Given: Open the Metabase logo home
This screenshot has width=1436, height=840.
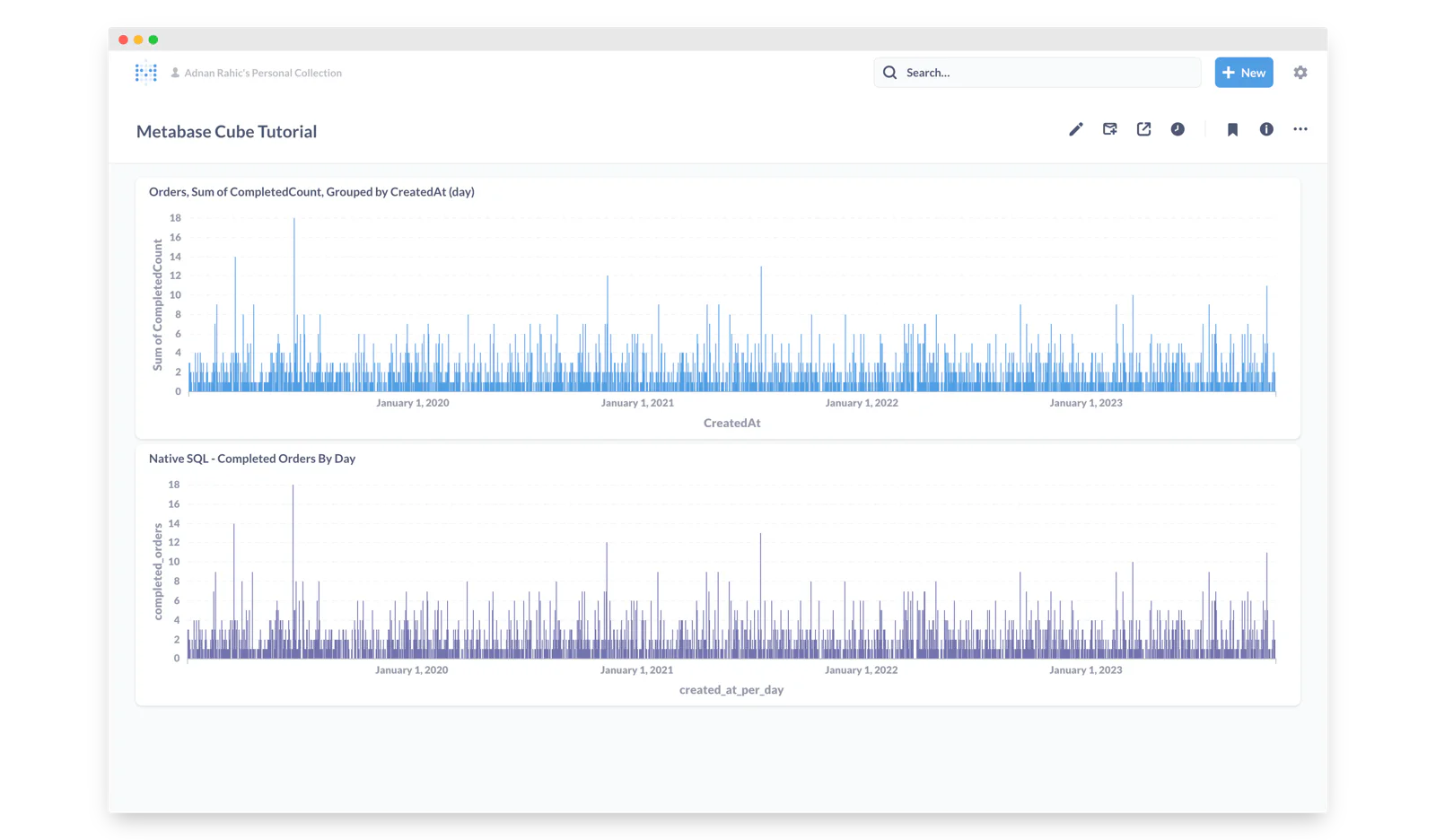Looking at the screenshot, I should (145, 73).
